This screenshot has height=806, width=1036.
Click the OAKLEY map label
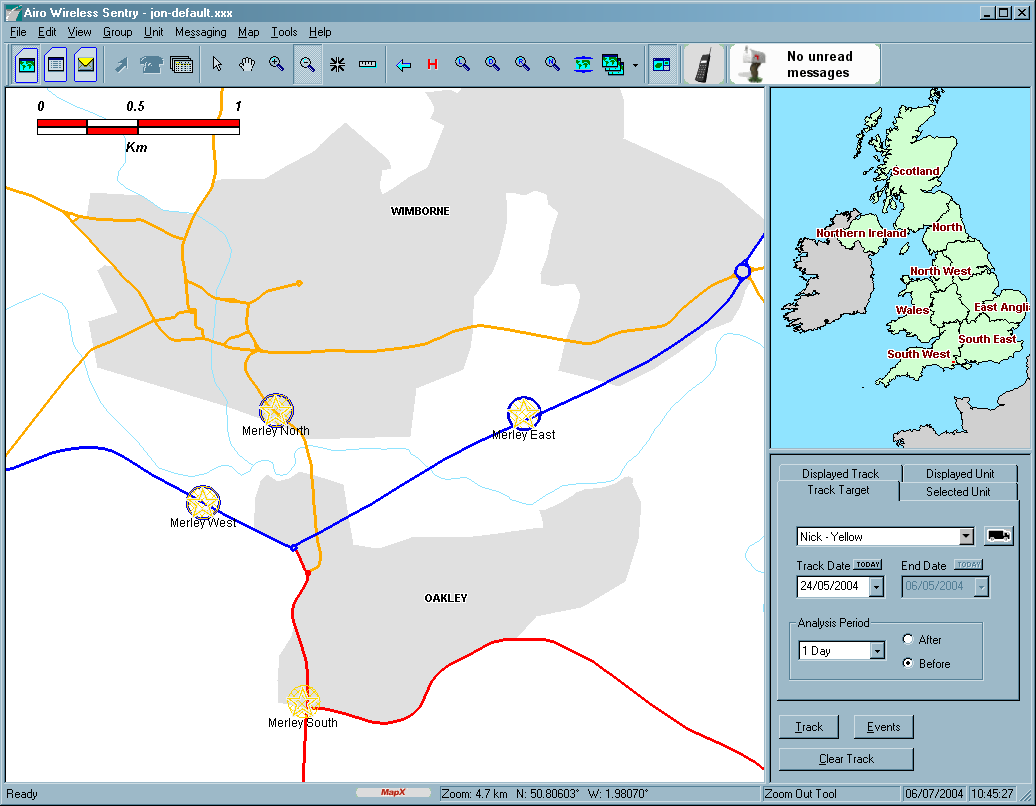446,598
